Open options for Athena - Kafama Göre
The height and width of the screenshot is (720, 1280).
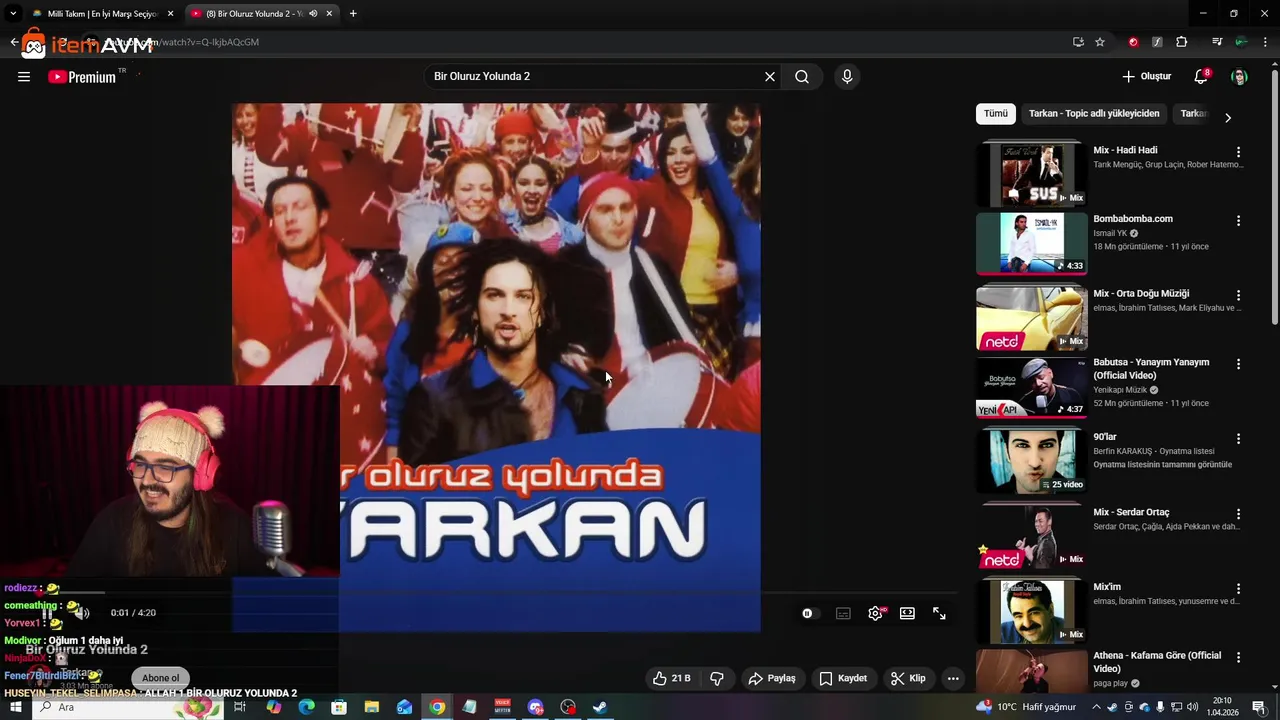1238,658
